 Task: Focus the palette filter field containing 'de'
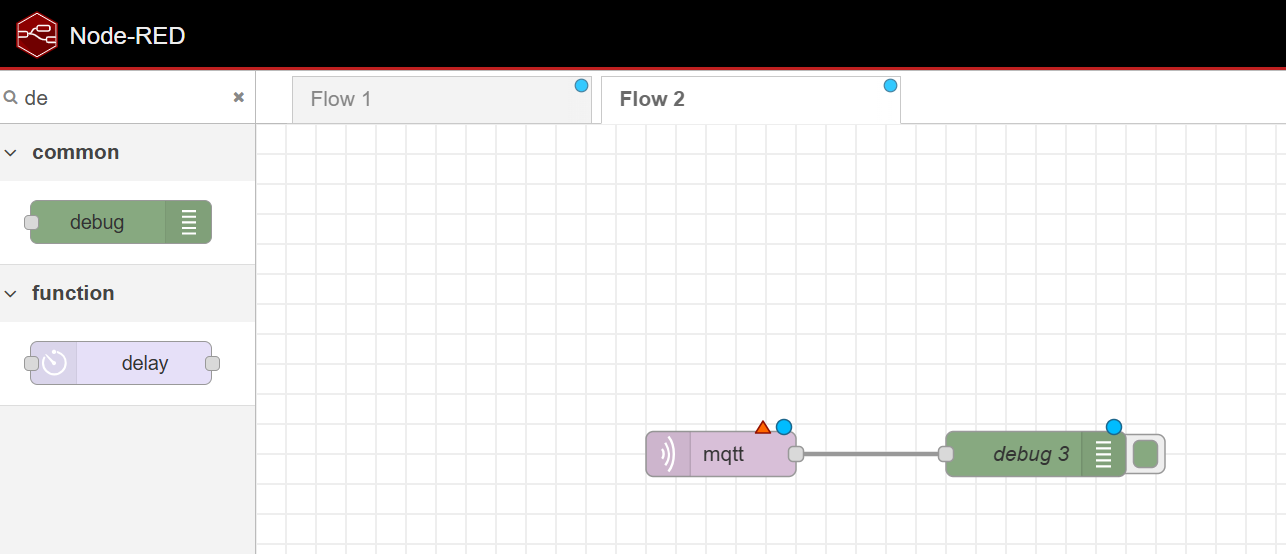pyautogui.click(x=127, y=97)
